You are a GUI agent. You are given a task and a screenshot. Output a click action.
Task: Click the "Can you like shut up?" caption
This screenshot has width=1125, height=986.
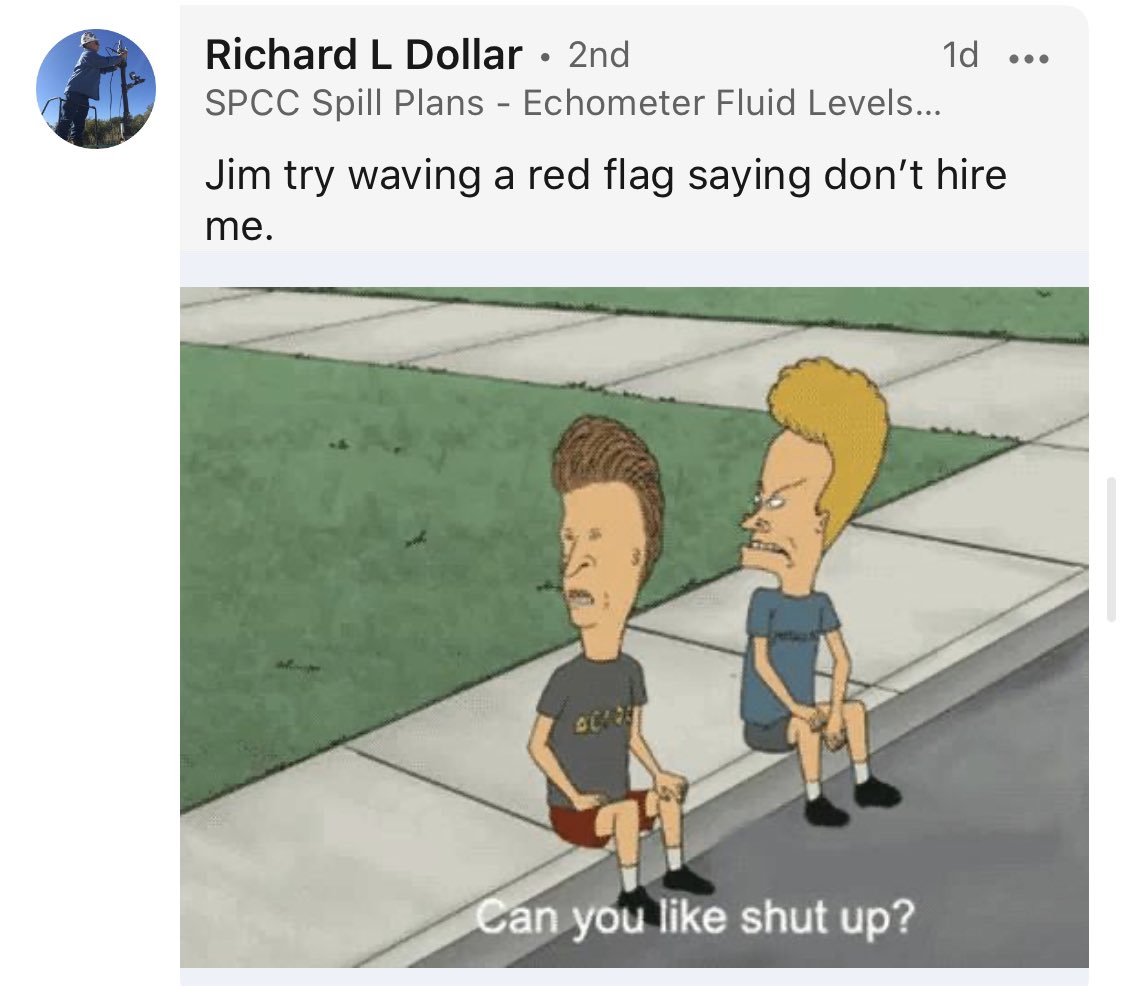coord(695,918)
